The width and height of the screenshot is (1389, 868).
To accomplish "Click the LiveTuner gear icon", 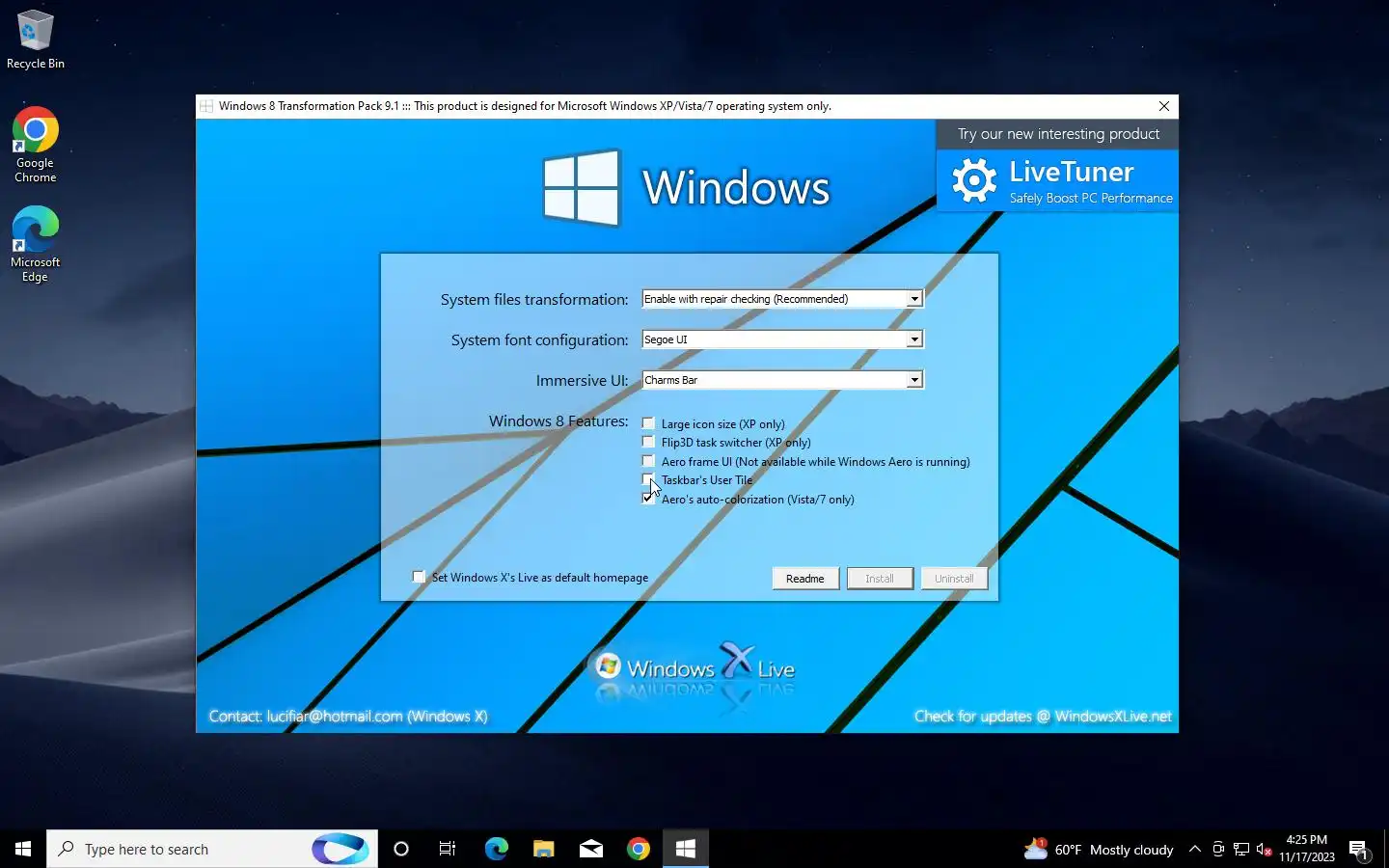I will (974, 180).
